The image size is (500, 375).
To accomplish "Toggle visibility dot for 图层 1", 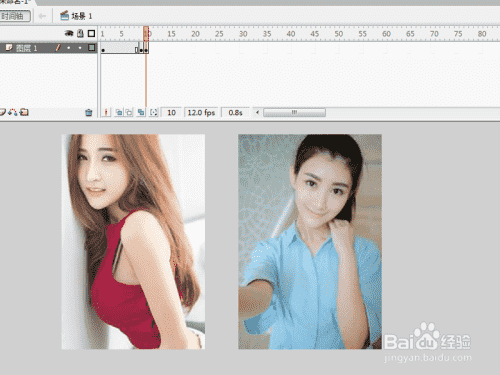I will (x=69, y=48).
